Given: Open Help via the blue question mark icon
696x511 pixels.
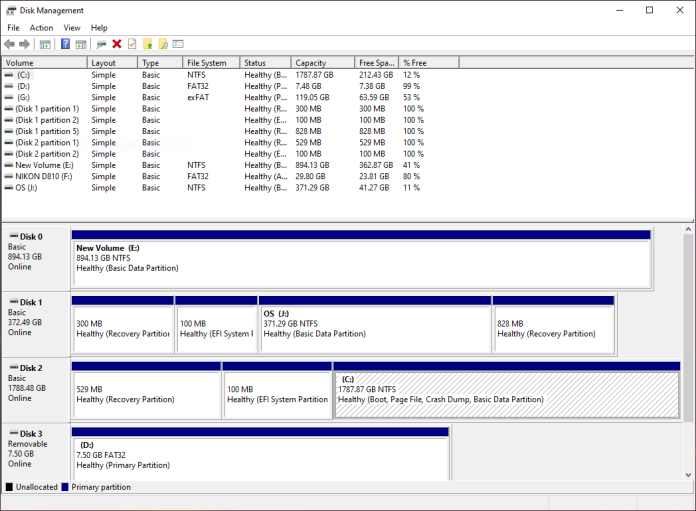Looking at the screenshot, I should 65,44.
